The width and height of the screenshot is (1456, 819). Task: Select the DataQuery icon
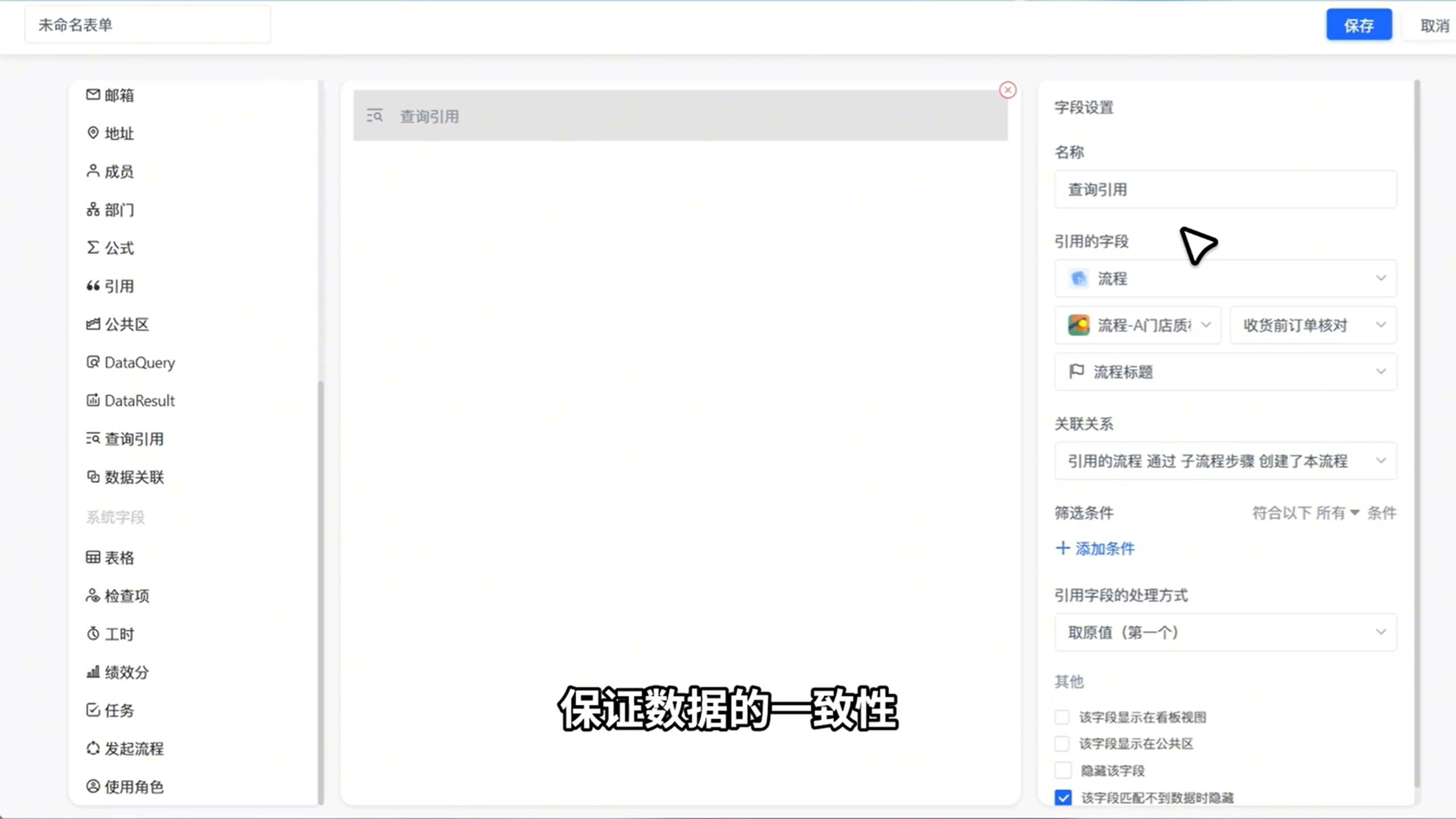click(93, 362)
